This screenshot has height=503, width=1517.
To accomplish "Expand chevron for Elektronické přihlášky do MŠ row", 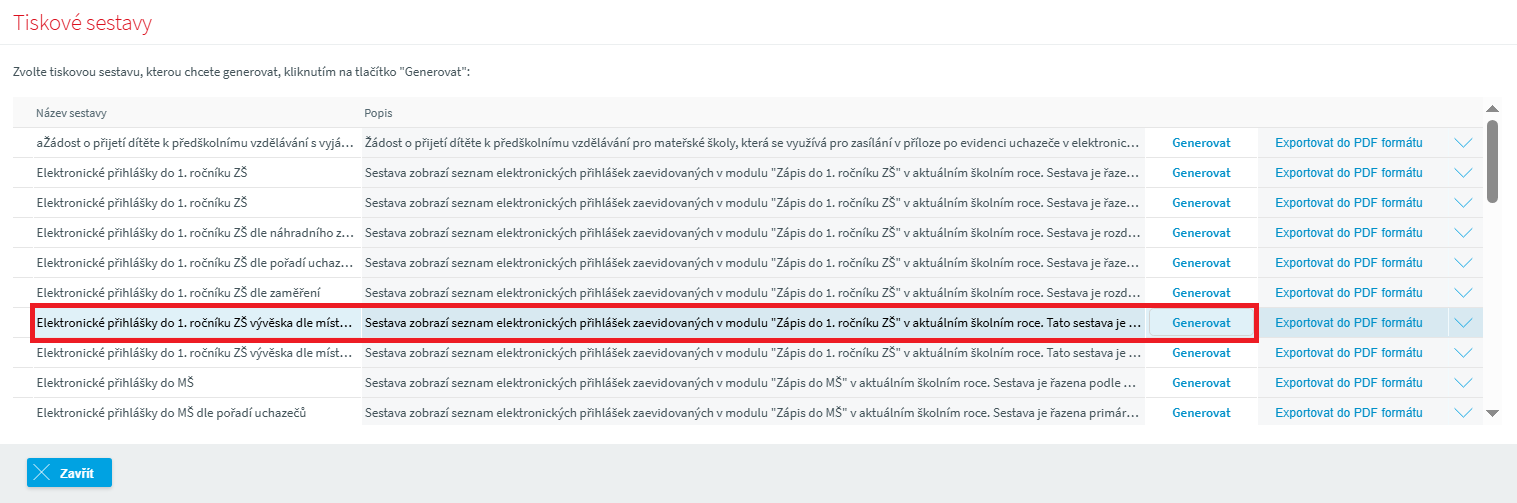I will 1464,383.
